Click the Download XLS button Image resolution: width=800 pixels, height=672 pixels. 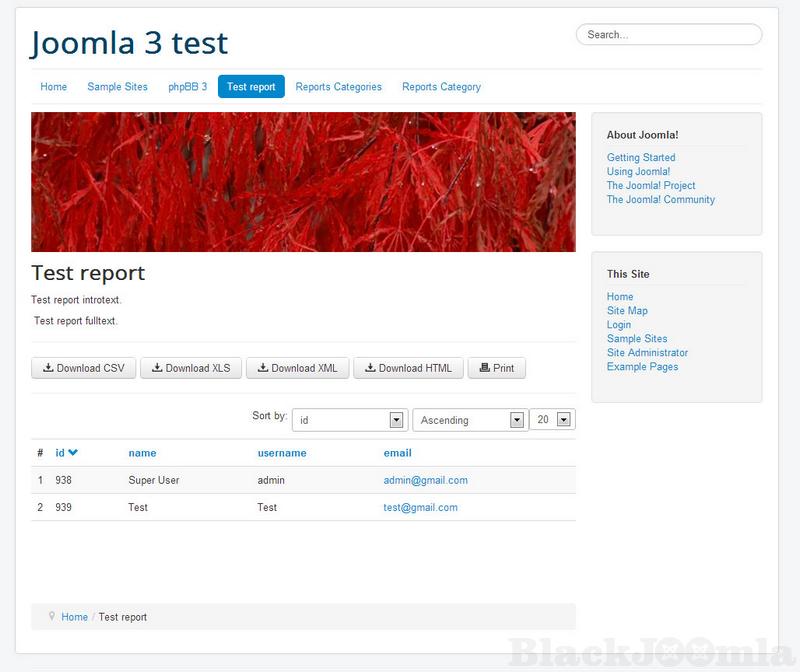(x=190, y=368)
